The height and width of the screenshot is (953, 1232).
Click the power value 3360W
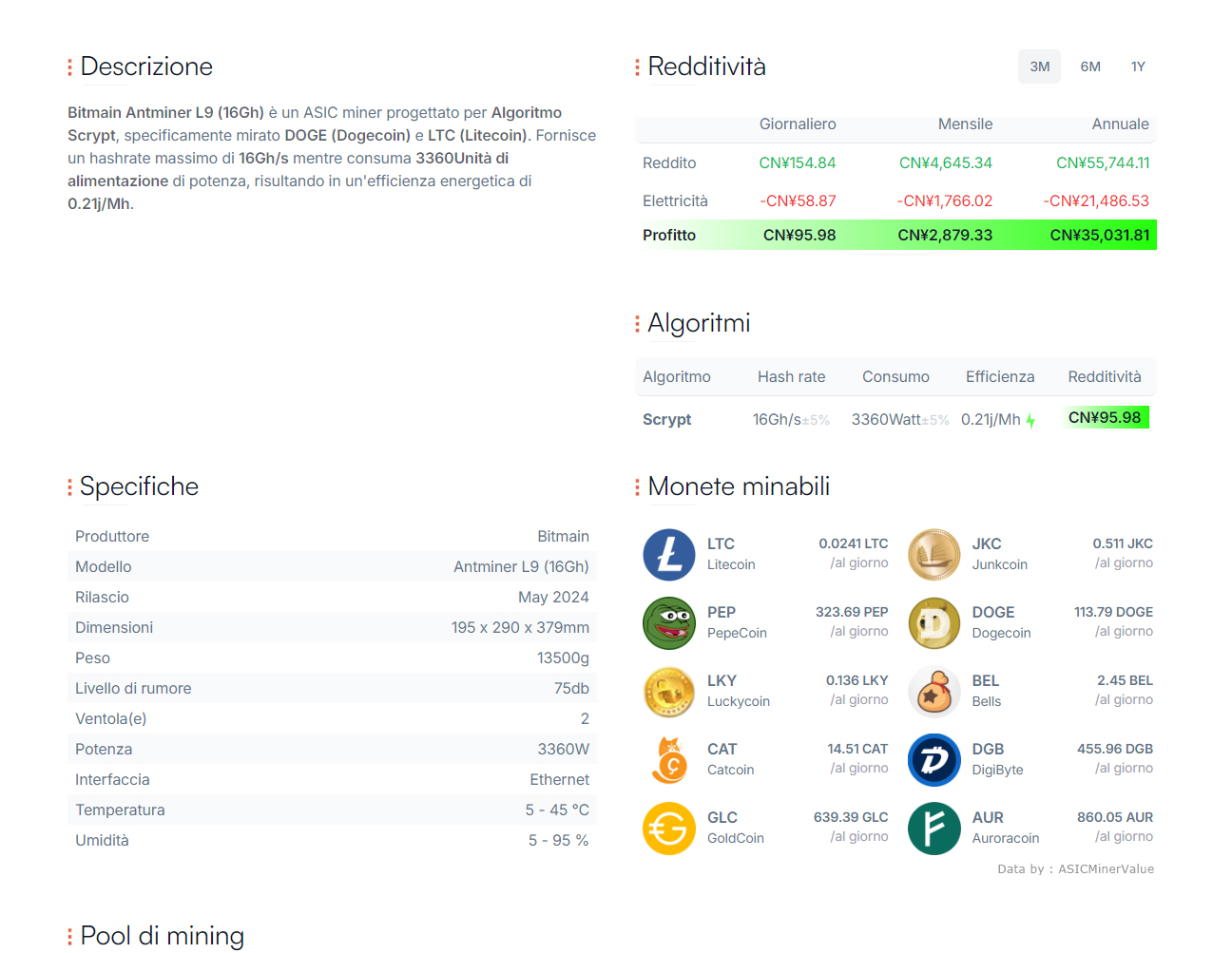[x=563, y=749]
